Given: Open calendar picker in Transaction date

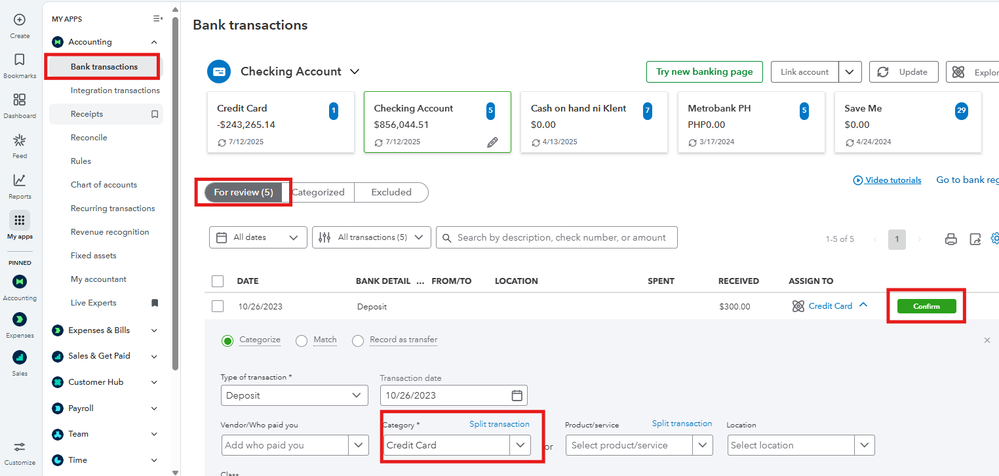Looking at the screenshot, I should click(x=516, y=396).
